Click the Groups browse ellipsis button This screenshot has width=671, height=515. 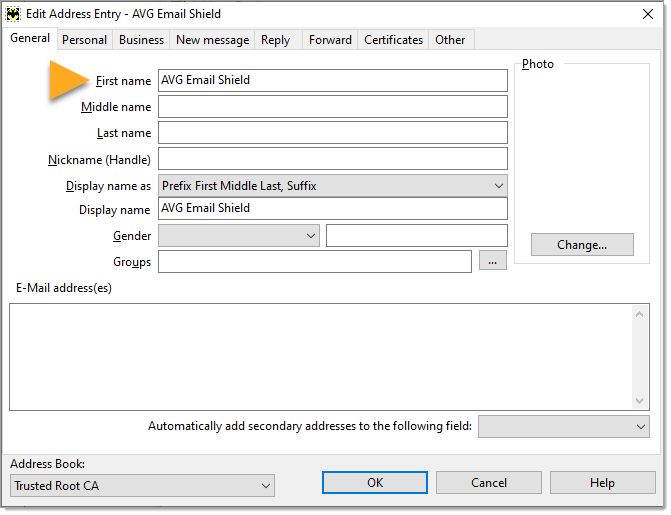pos(493,261)
